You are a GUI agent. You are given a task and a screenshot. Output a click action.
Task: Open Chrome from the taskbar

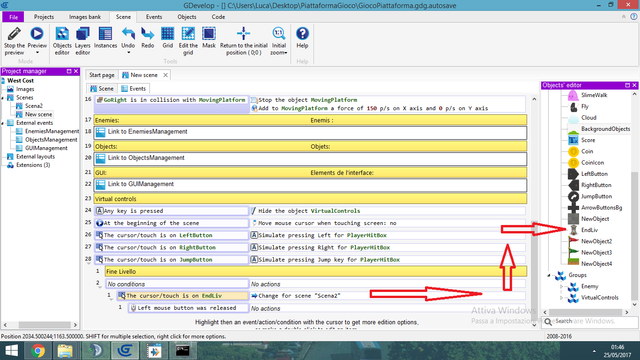tap(38, 351)
